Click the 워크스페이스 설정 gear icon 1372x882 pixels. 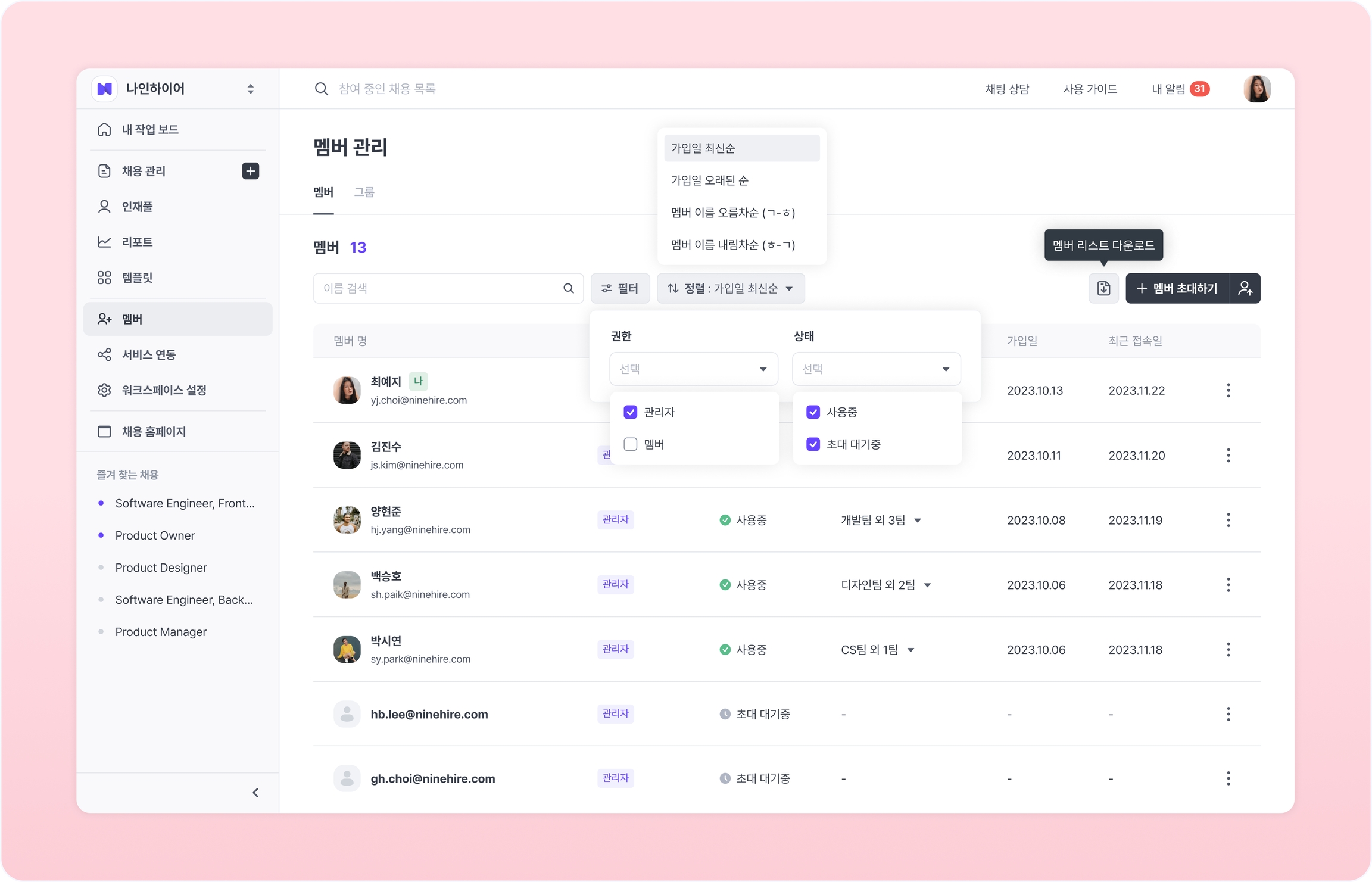(104, 390)
